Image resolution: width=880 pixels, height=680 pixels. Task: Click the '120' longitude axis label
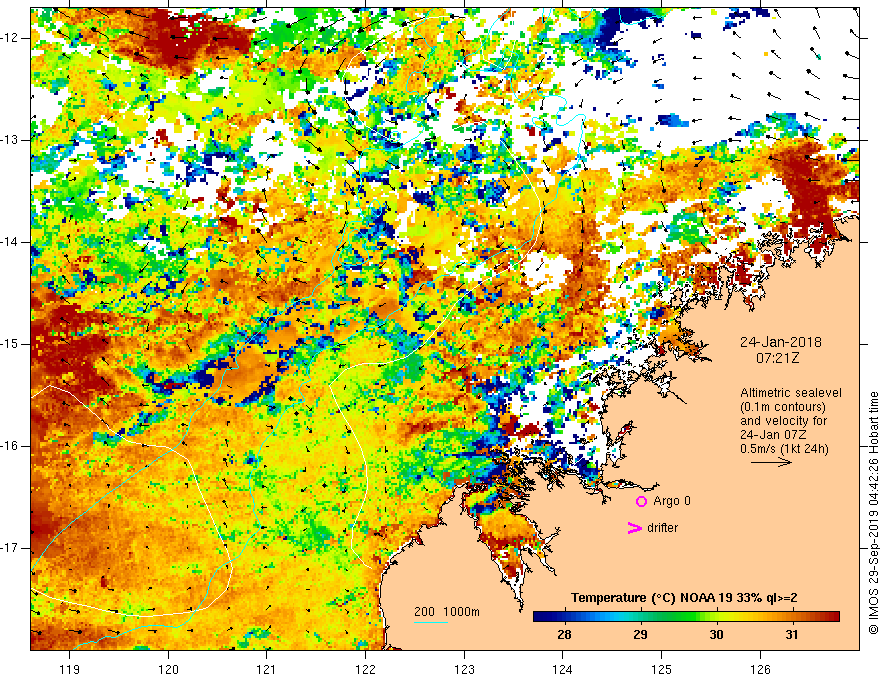[x=168, y=669]
